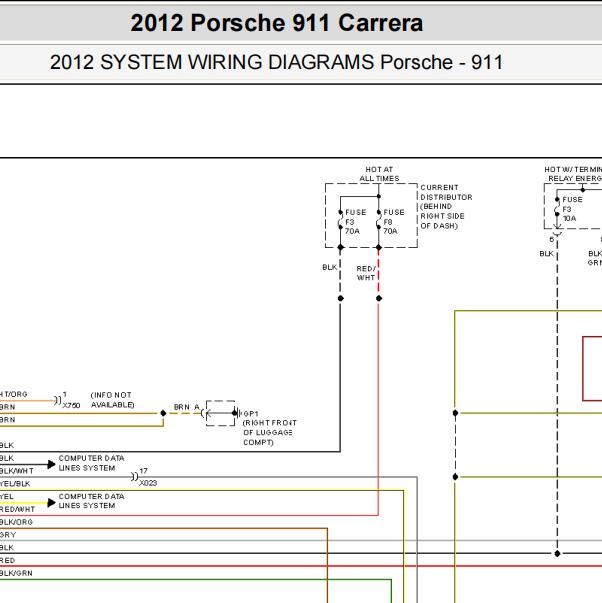Click the "X023" connector label
The height and width of the screenshot is (603, 602).
148,483
